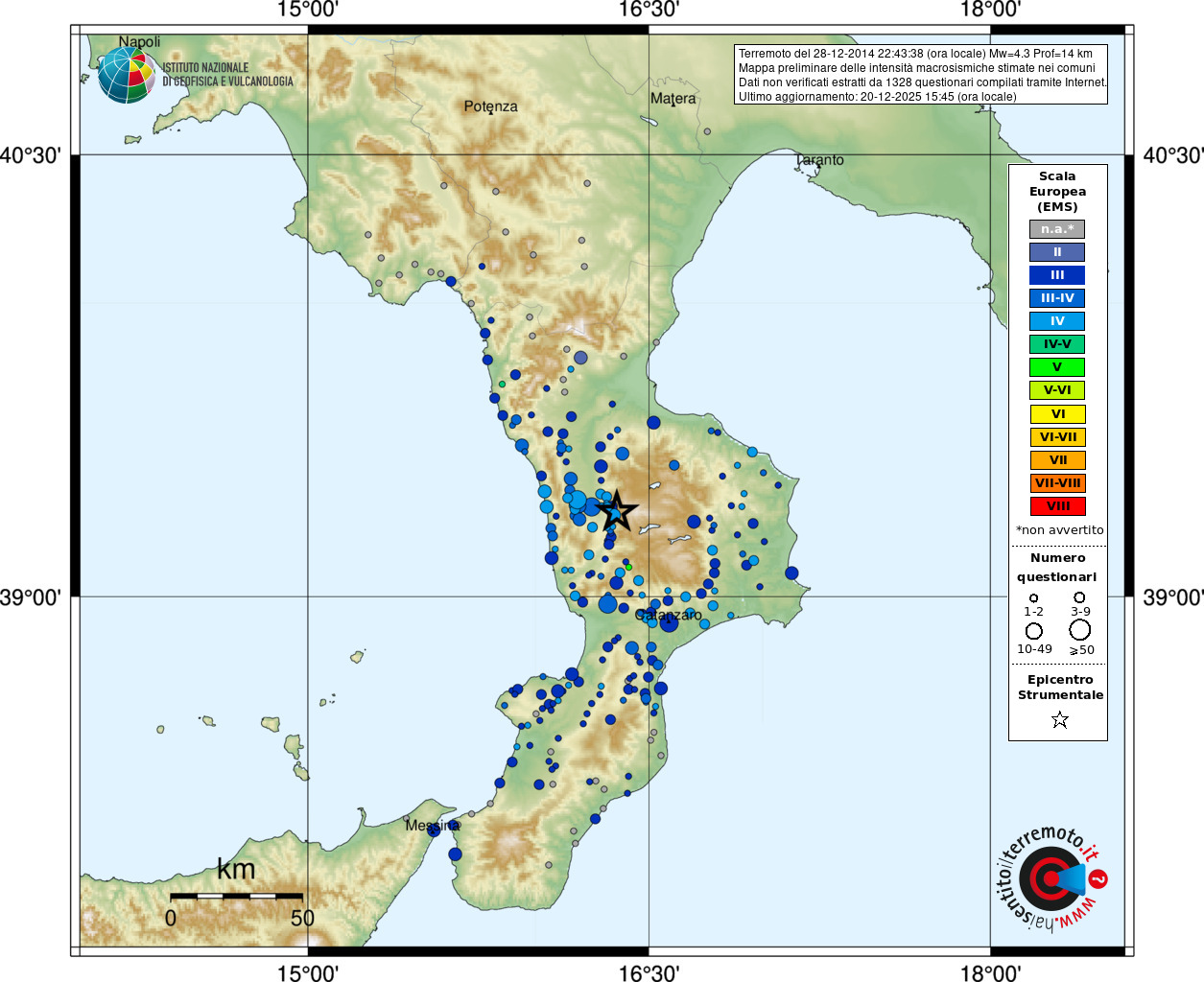Click the large blue intensity dot beside Catanzaro

pos(670,623)
